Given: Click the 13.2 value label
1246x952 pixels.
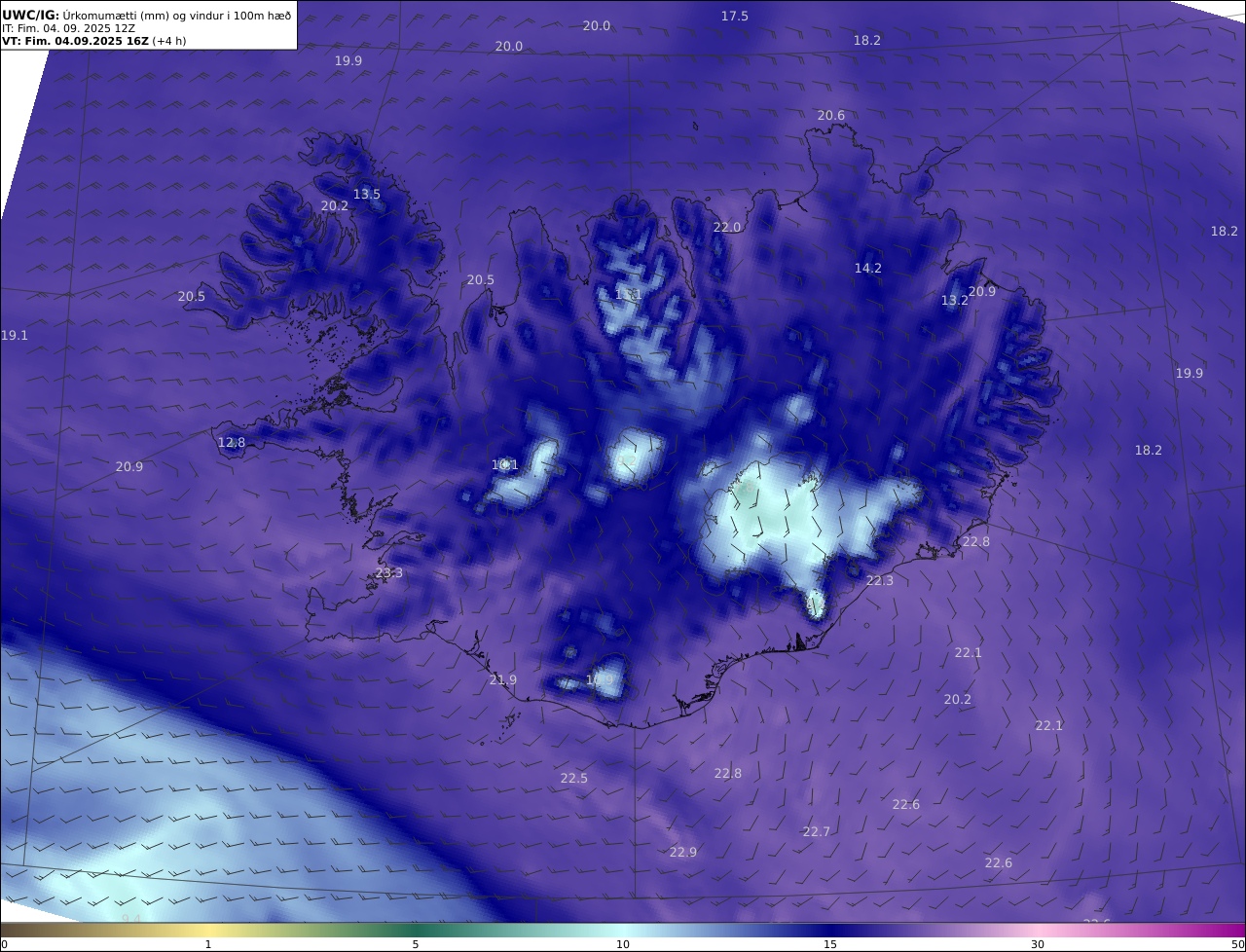Looking at the screenshot, I should point(955,300).
